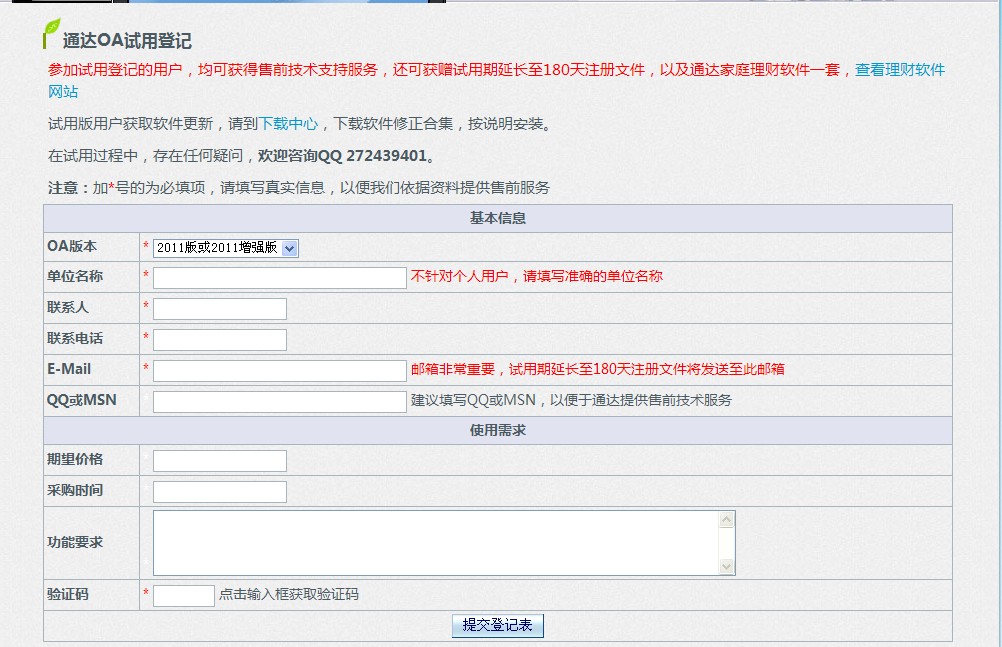Select the E-Mail input field
This screenshot has width=1002, height=647.
pyautogui.click(x=280, y=370)
